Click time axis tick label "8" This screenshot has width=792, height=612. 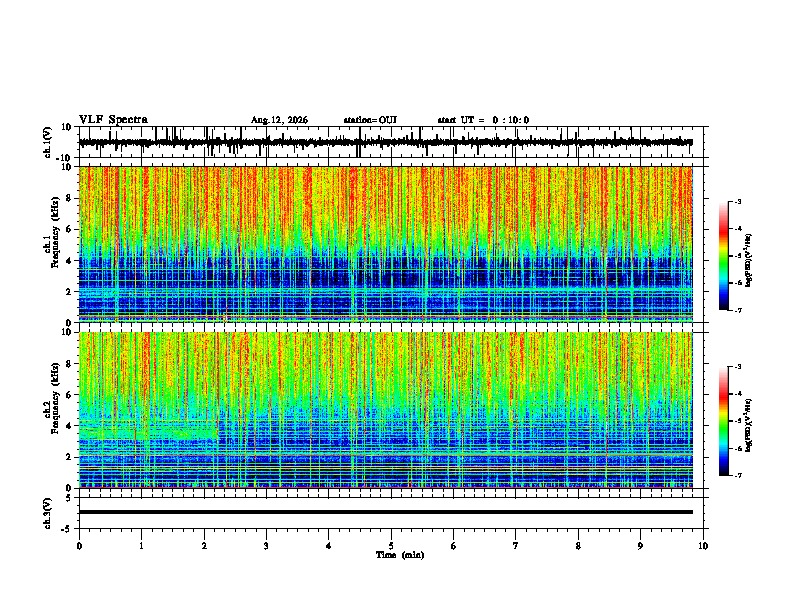point(578,546)
